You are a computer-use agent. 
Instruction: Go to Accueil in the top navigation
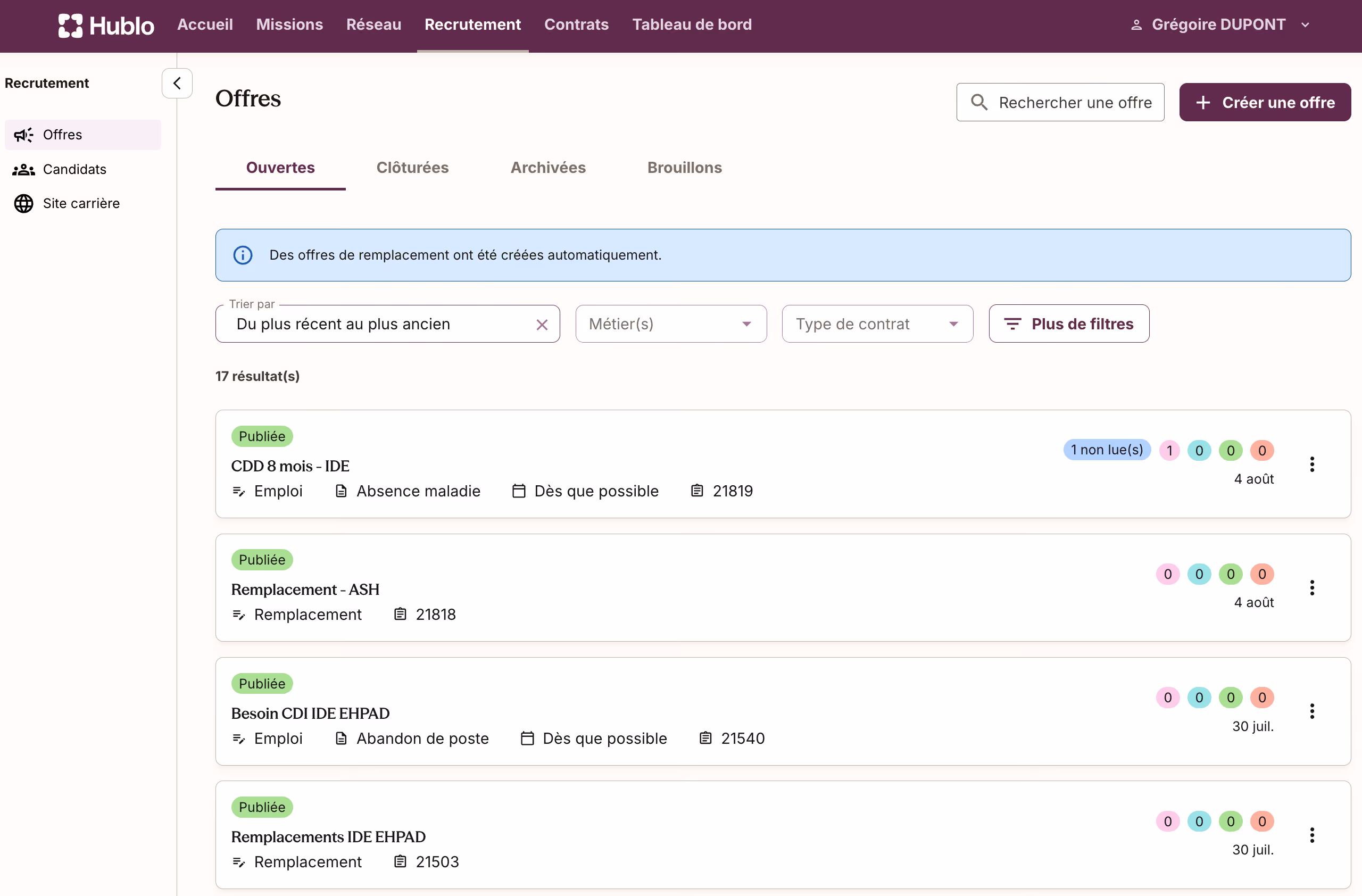click(205, 24)
